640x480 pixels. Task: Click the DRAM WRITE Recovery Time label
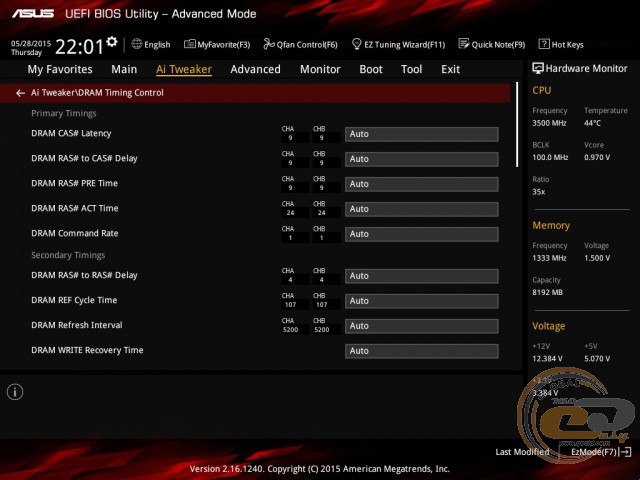pyautogui.click(x=87, y=350)
